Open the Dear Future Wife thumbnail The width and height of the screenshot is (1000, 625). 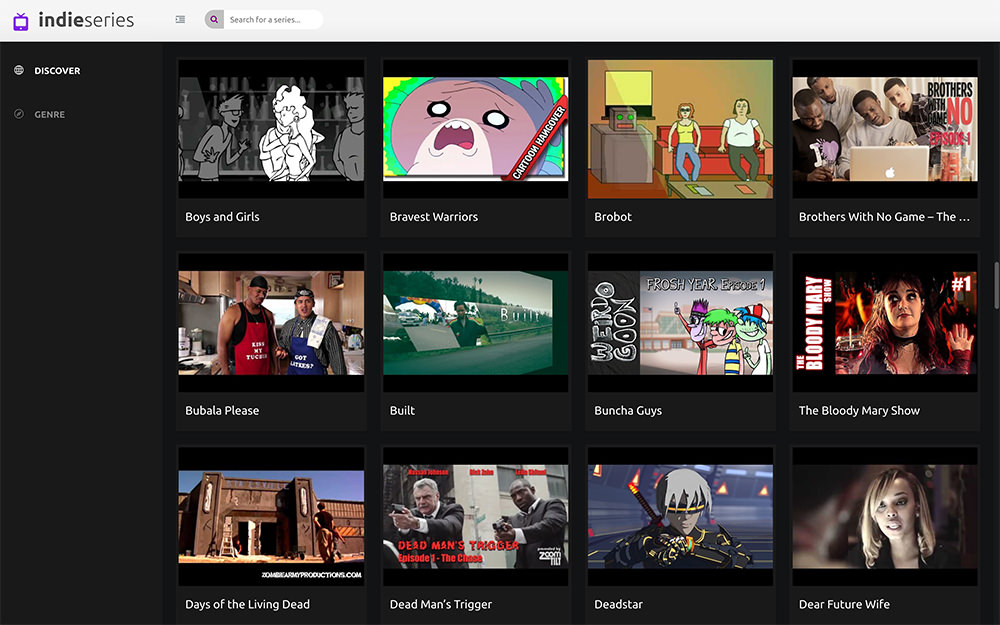point(885,517)
